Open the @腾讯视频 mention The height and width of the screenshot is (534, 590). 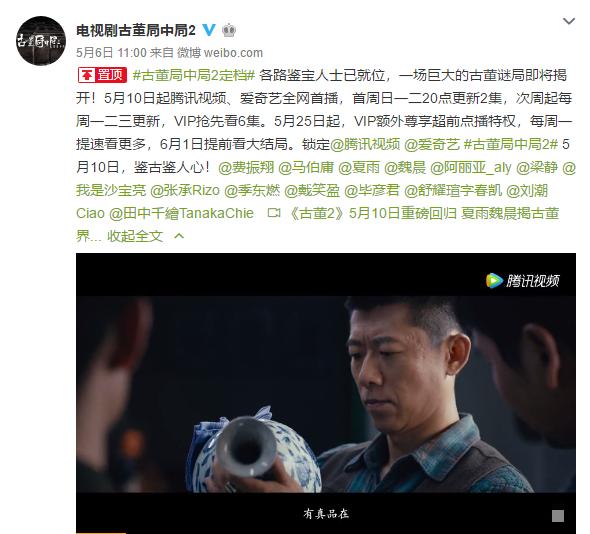tap(365, 144)
